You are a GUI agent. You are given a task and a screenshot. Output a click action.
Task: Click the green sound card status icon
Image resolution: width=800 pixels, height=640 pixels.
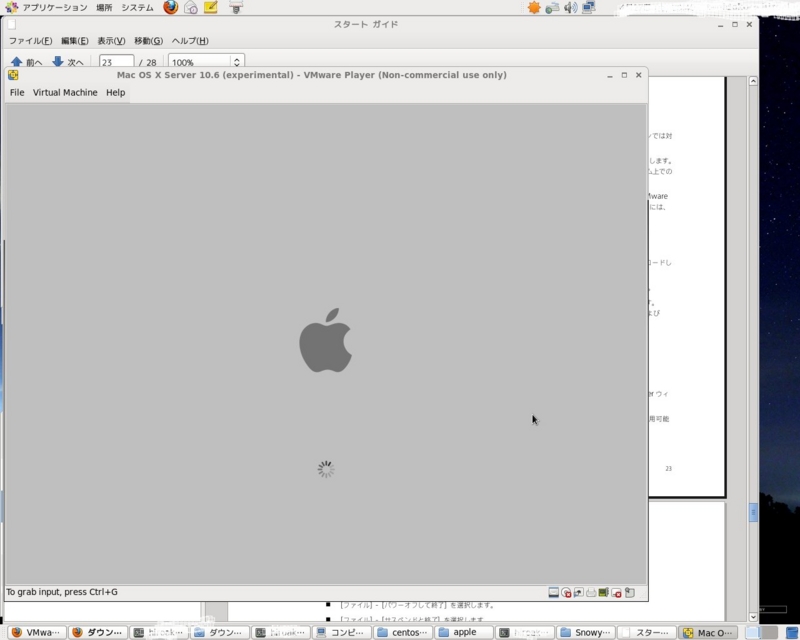coord(604,593)
